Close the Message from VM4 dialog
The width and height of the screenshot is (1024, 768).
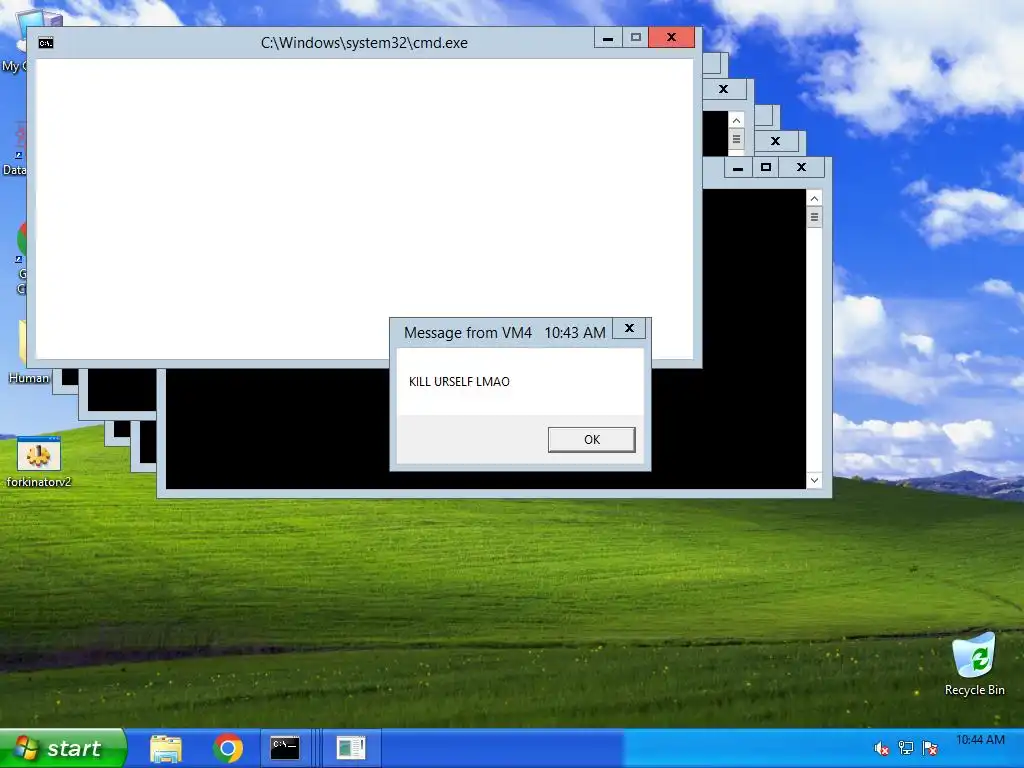pyautogui.click(x=629, y=328)
